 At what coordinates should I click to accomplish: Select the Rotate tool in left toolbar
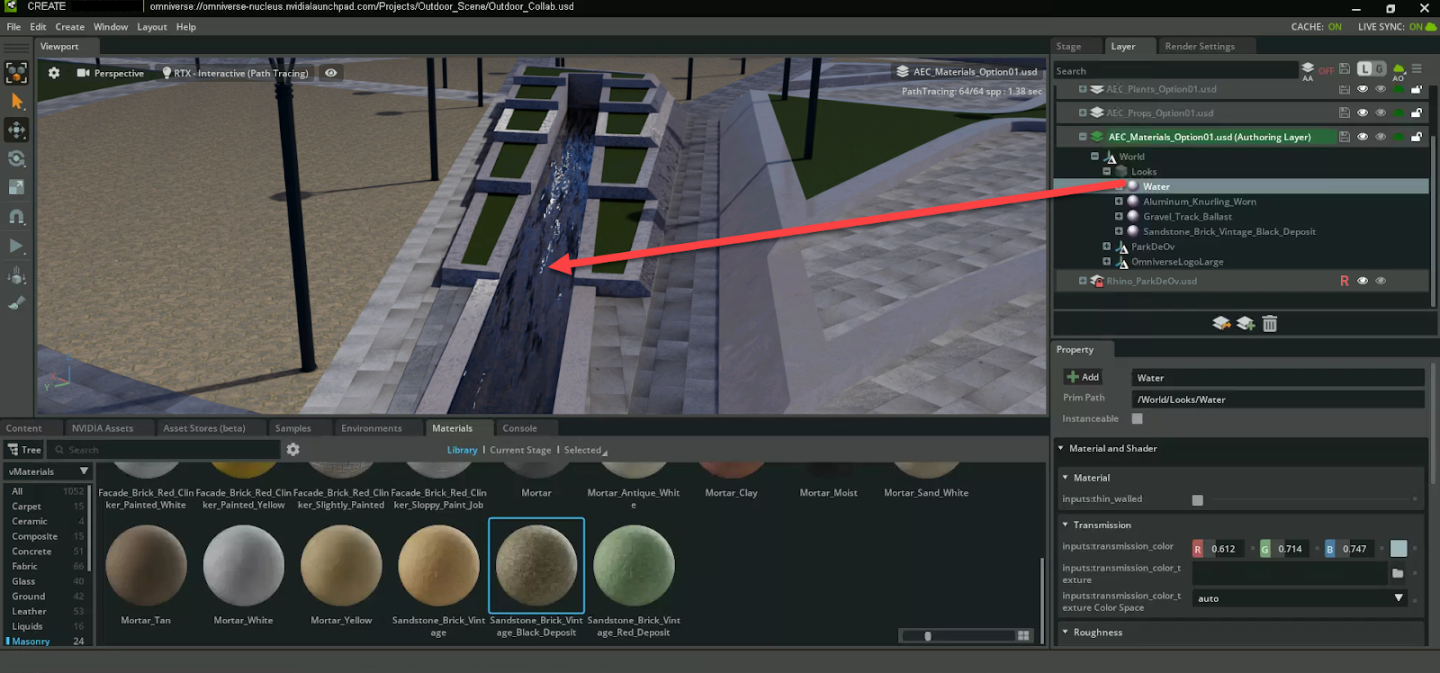[17, 159]
